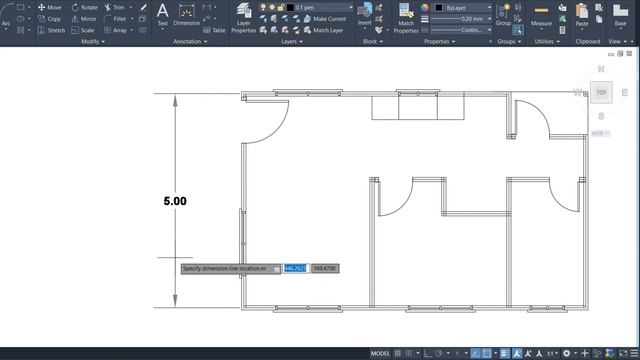Click the annotation scale 1:1 button
This screenshot has height=360, width=640.
(x=552, y=353)
